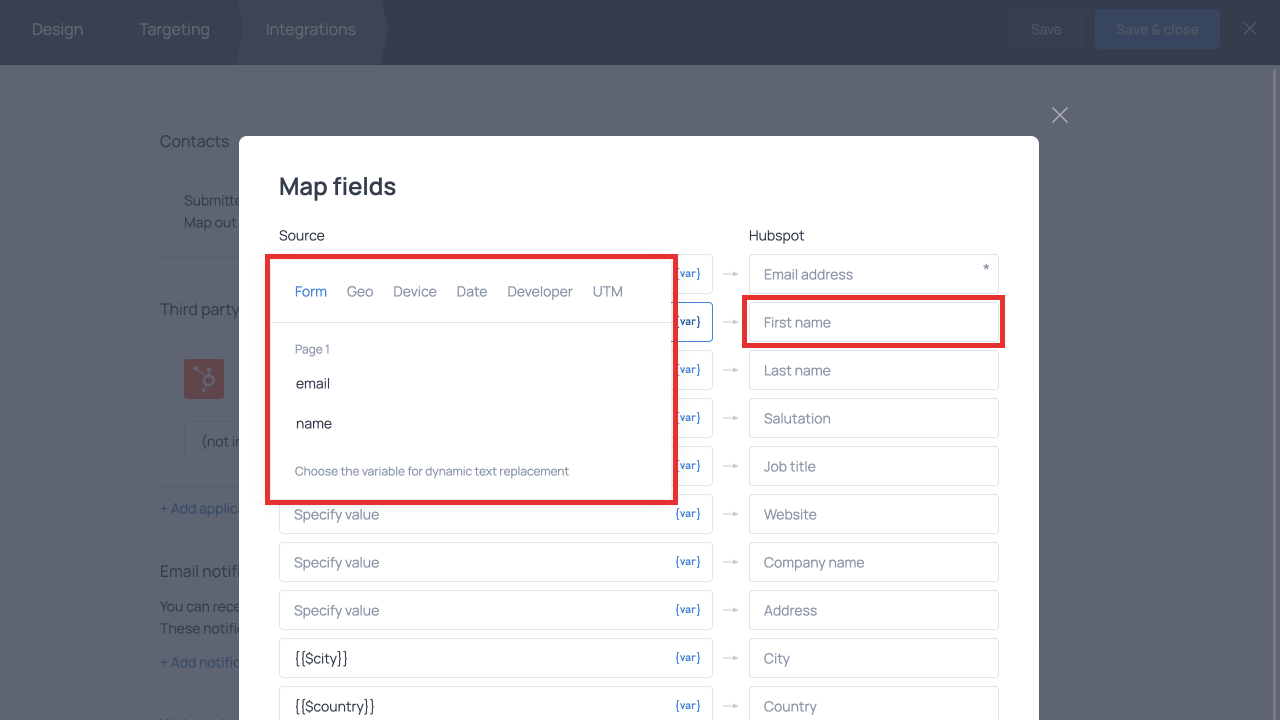Open the Device variable tab
The width and height of the screenshot is (1280, 720).
pyautogui.click(x=414, y=292)
